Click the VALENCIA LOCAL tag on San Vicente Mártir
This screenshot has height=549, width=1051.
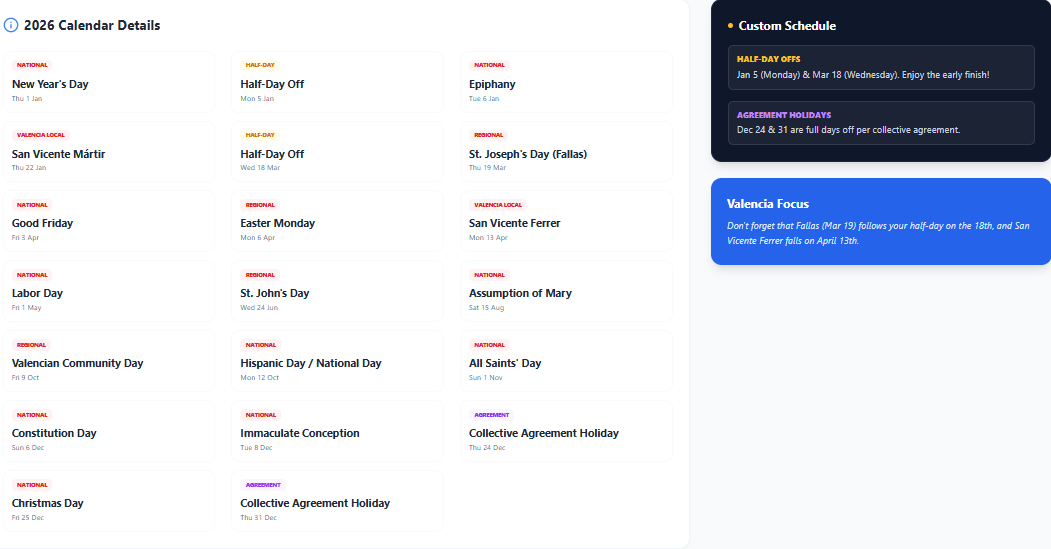pyautogui.click(x=41, y=135)
